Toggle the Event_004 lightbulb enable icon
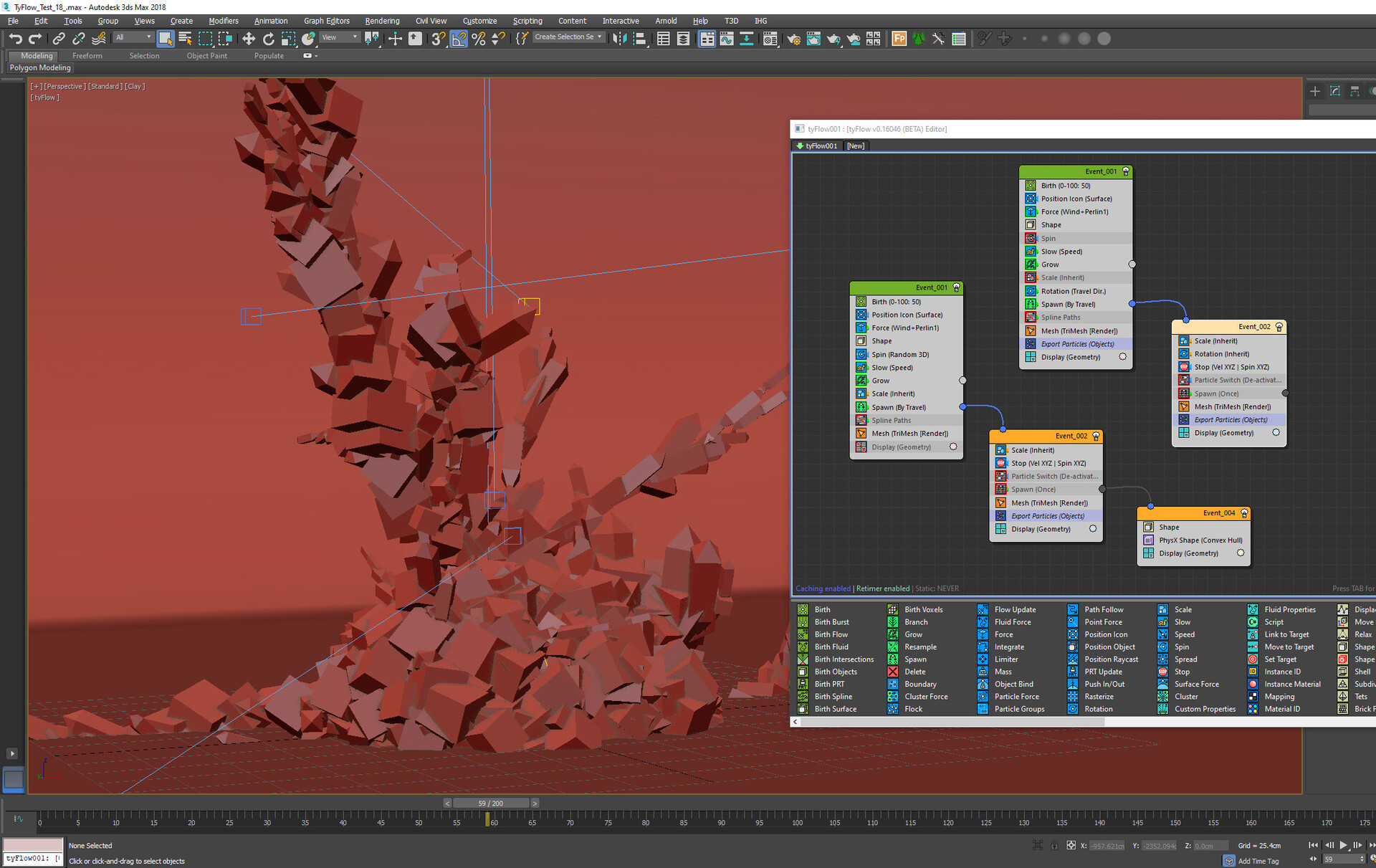The image size is (1376, 868). 1244,513
